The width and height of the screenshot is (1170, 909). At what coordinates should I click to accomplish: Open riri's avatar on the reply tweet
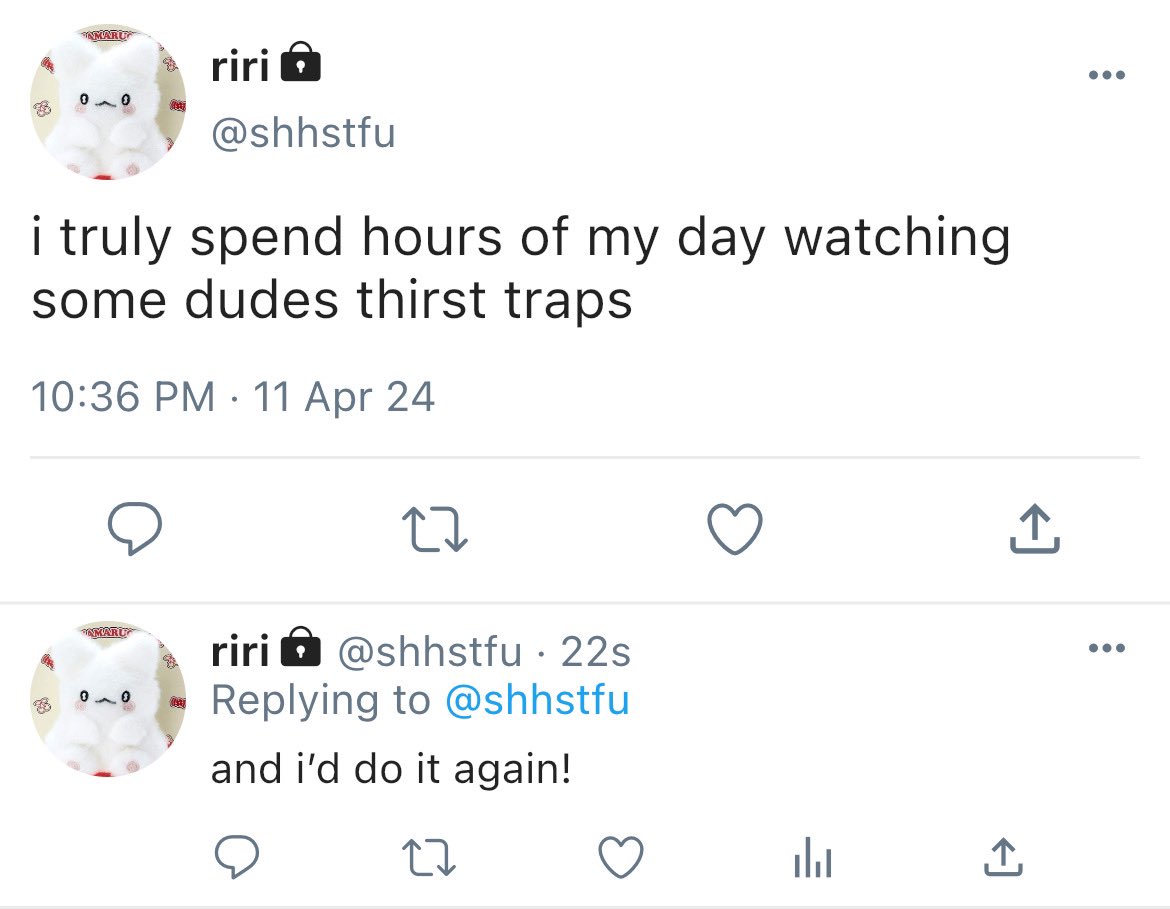pyautogui.click(x=108, y=699)
